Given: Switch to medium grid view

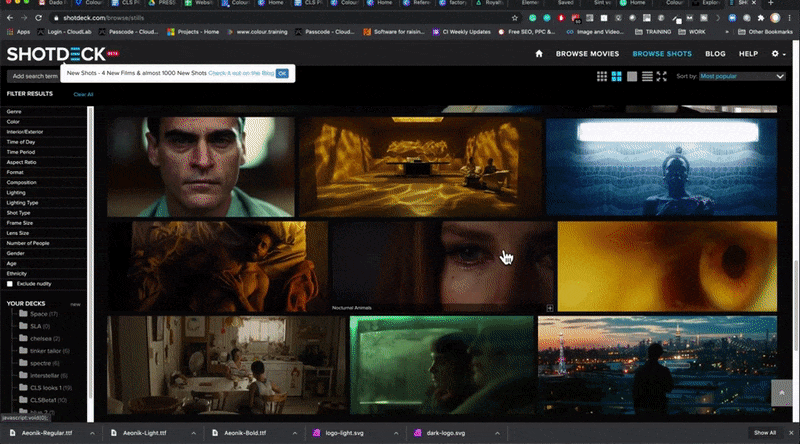Looking at the screenshot, I should click(616, 76).
